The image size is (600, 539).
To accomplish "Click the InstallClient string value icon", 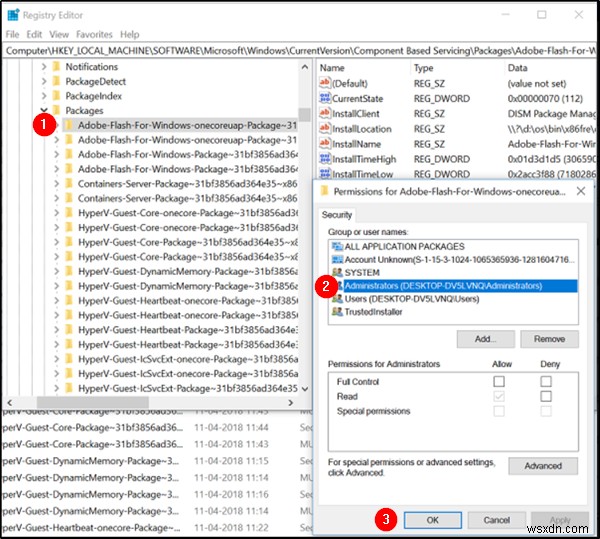I will tap(325, 113).
